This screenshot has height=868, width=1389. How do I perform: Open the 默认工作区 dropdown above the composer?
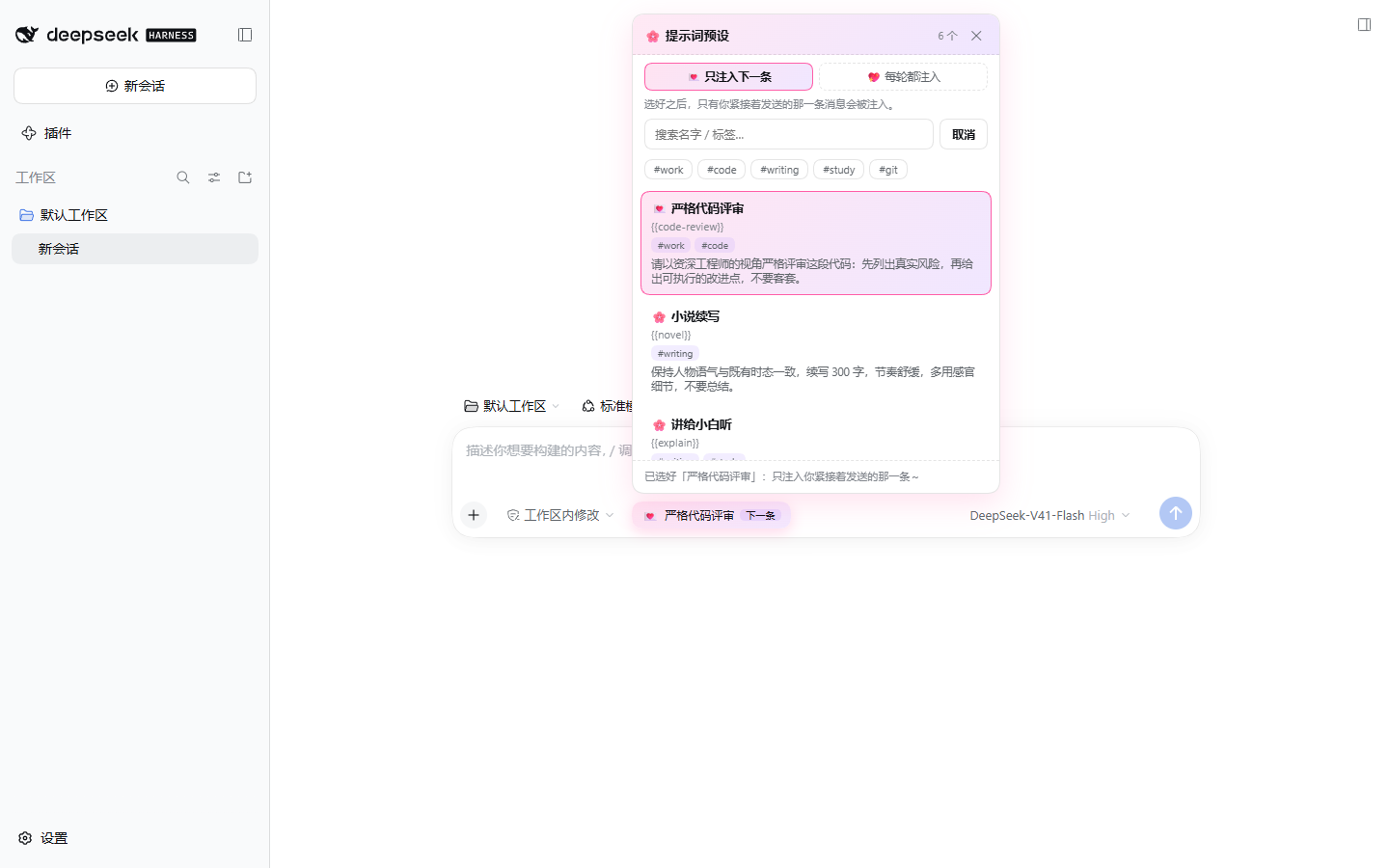coord(511,406)
